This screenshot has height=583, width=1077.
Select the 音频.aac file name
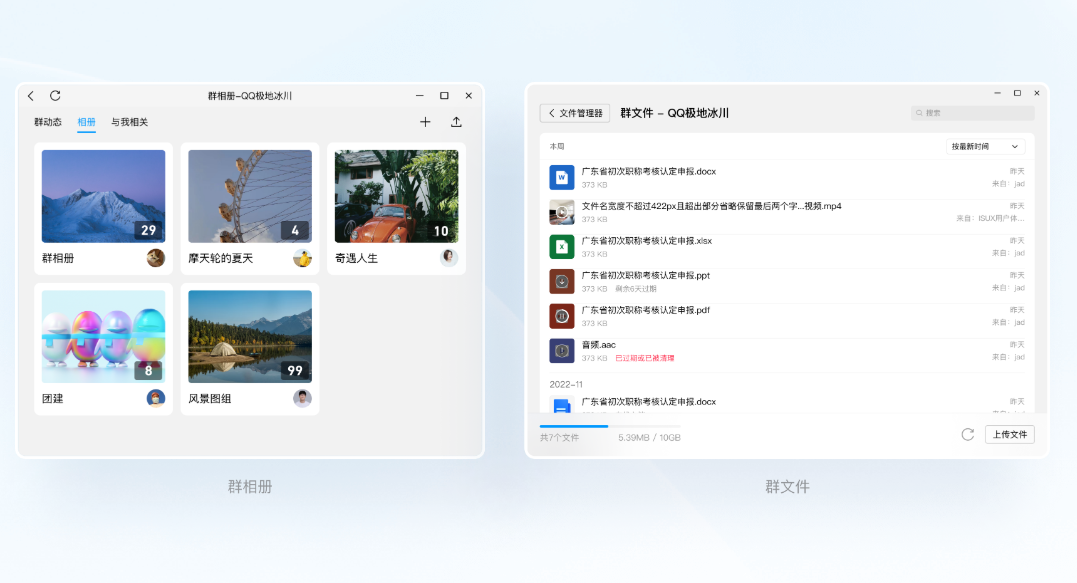click(x=599, y=345)
